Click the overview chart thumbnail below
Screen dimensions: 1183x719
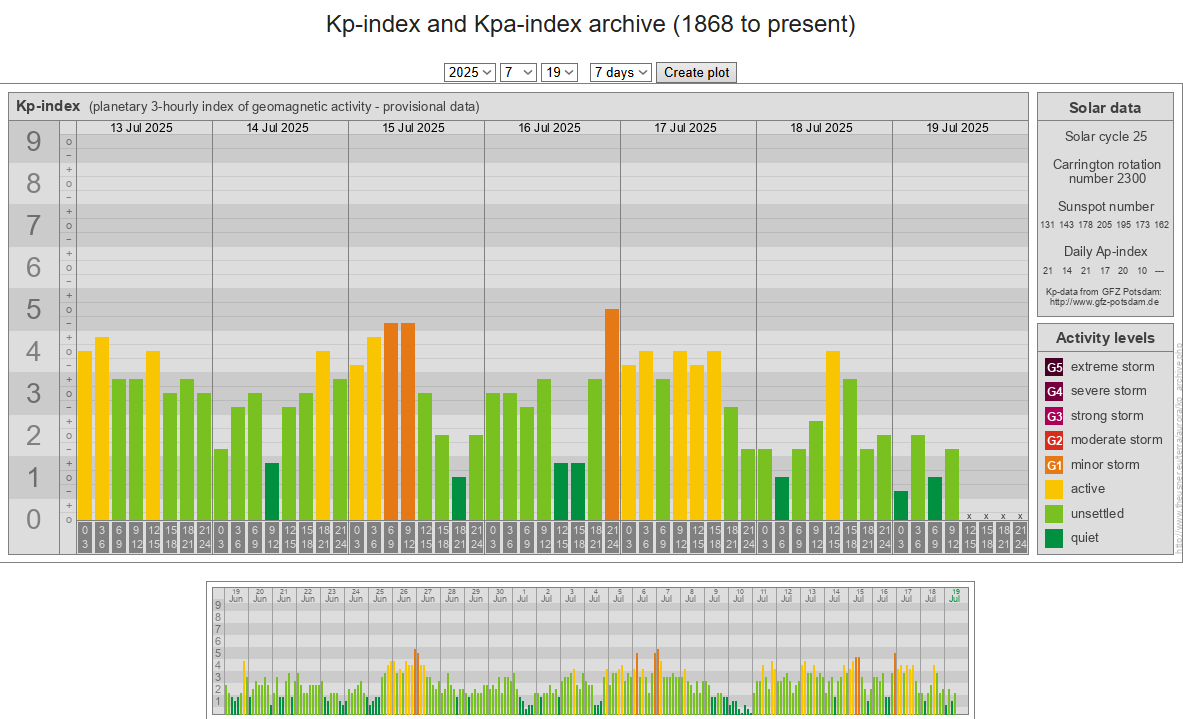[x=590, y=651]
